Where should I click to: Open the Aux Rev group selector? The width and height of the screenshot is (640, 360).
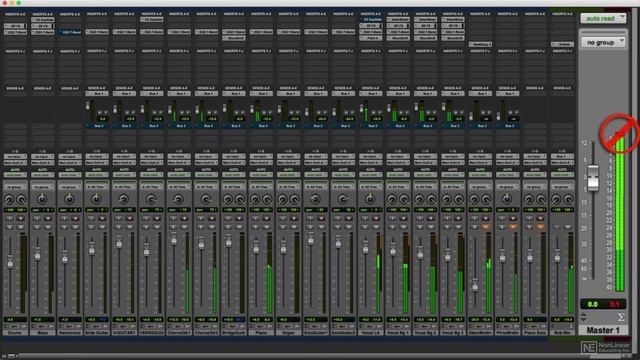(562, 187)
